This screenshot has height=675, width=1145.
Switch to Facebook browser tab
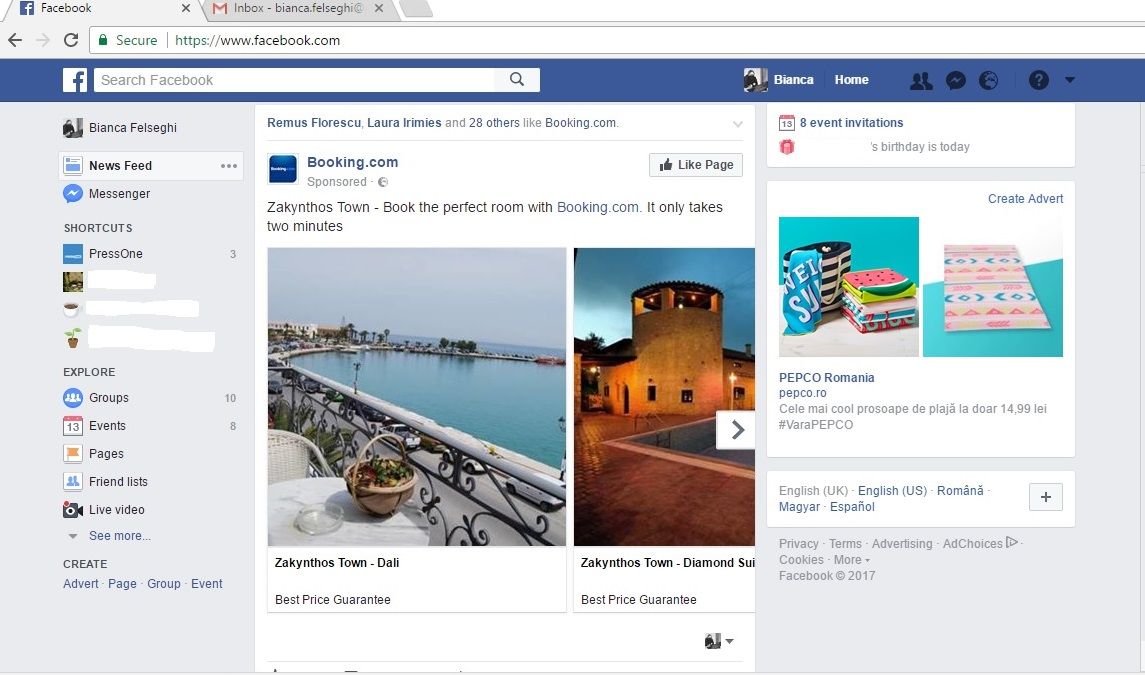102,8
